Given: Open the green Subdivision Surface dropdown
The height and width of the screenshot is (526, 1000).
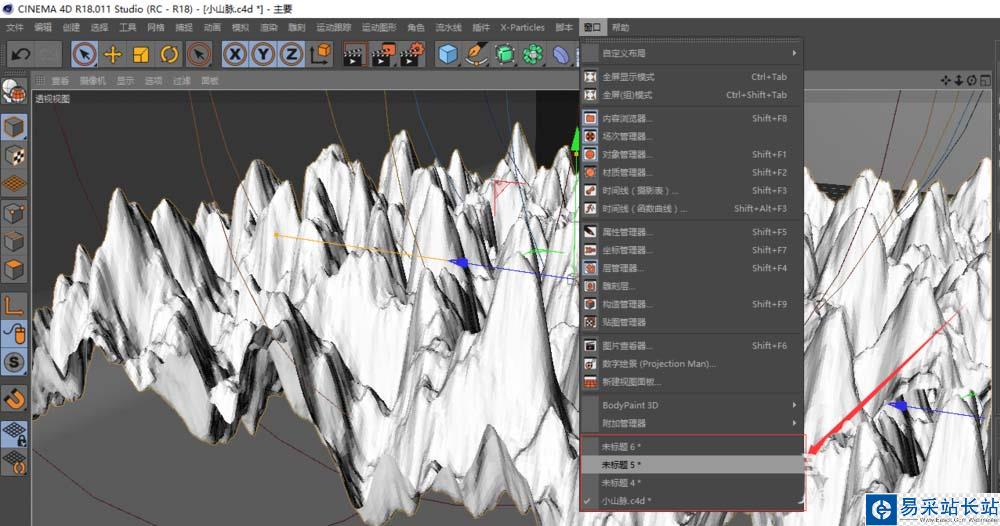Looking at the screenshot, I should 504,54.
